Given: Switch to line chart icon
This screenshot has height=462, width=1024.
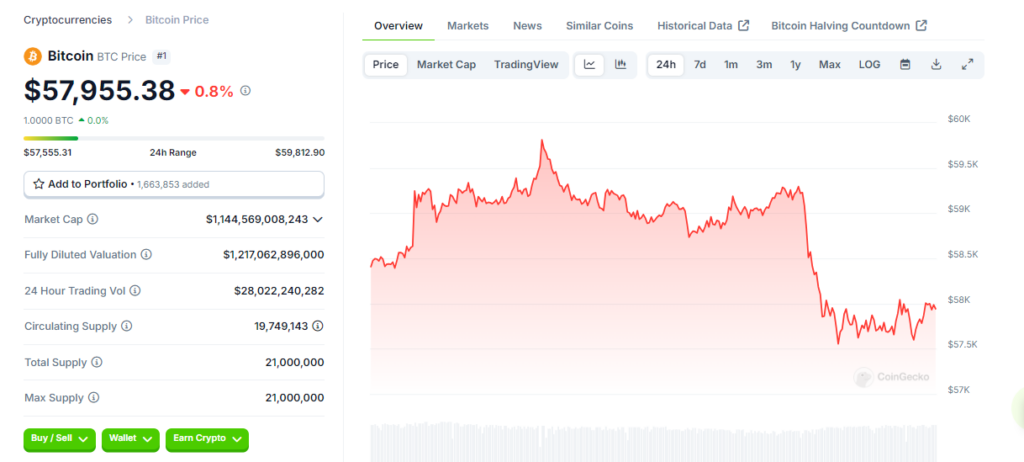Looking at the screenshot, I should (590, 65).
